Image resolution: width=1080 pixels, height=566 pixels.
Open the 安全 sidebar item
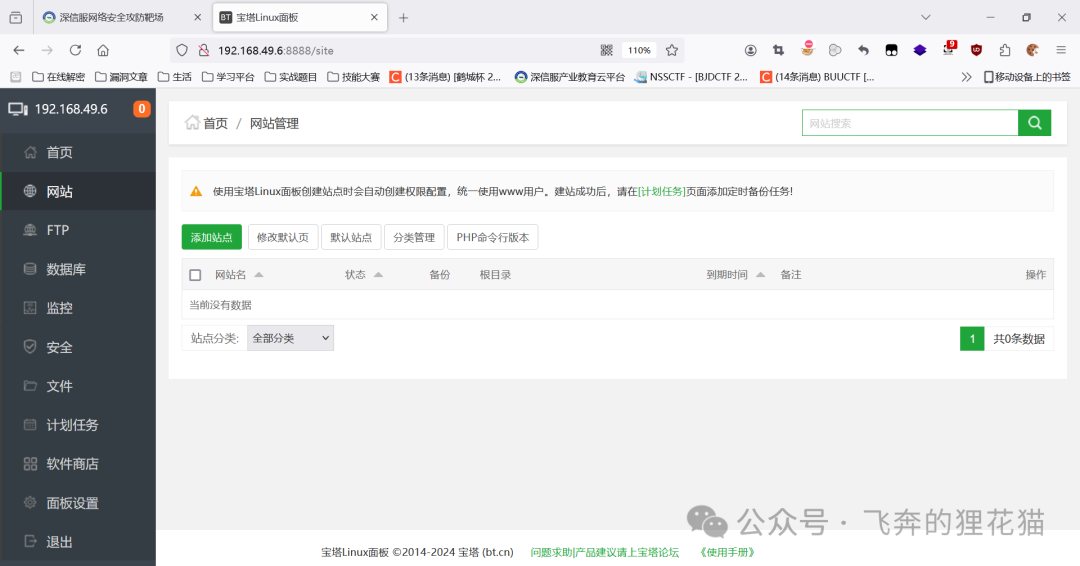78,347
